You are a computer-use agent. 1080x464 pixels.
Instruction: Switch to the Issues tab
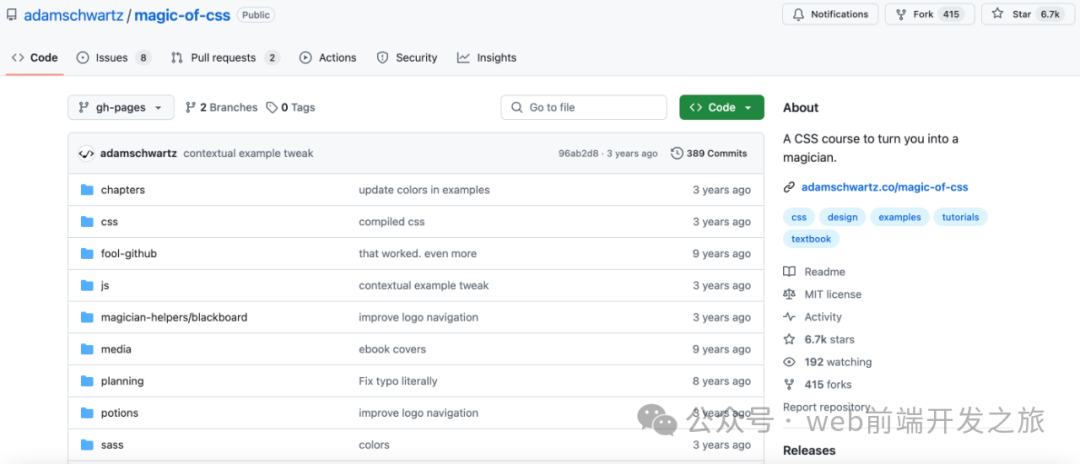[x=113, y=58]
